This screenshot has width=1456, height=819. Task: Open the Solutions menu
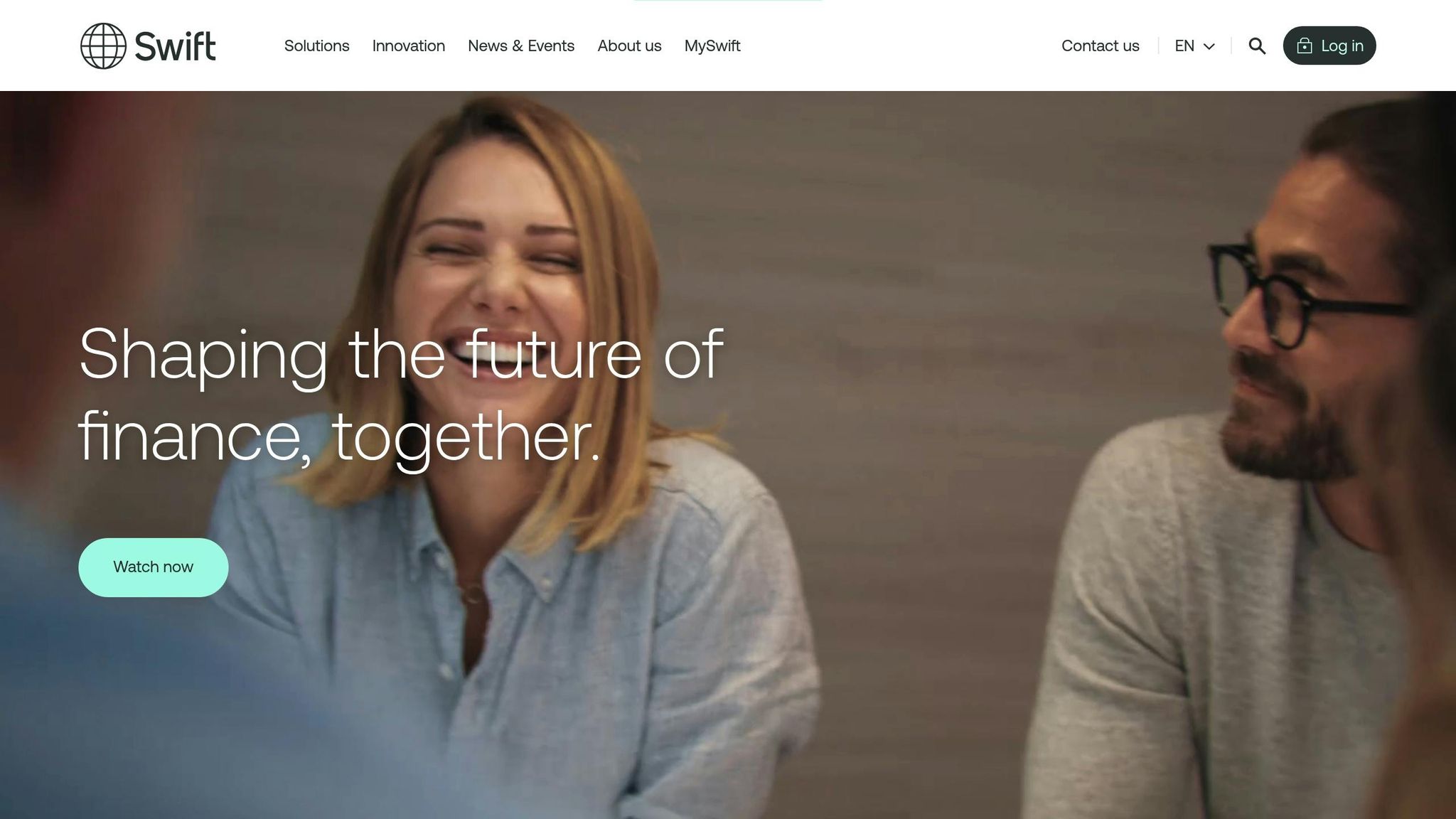pos(316,45)
